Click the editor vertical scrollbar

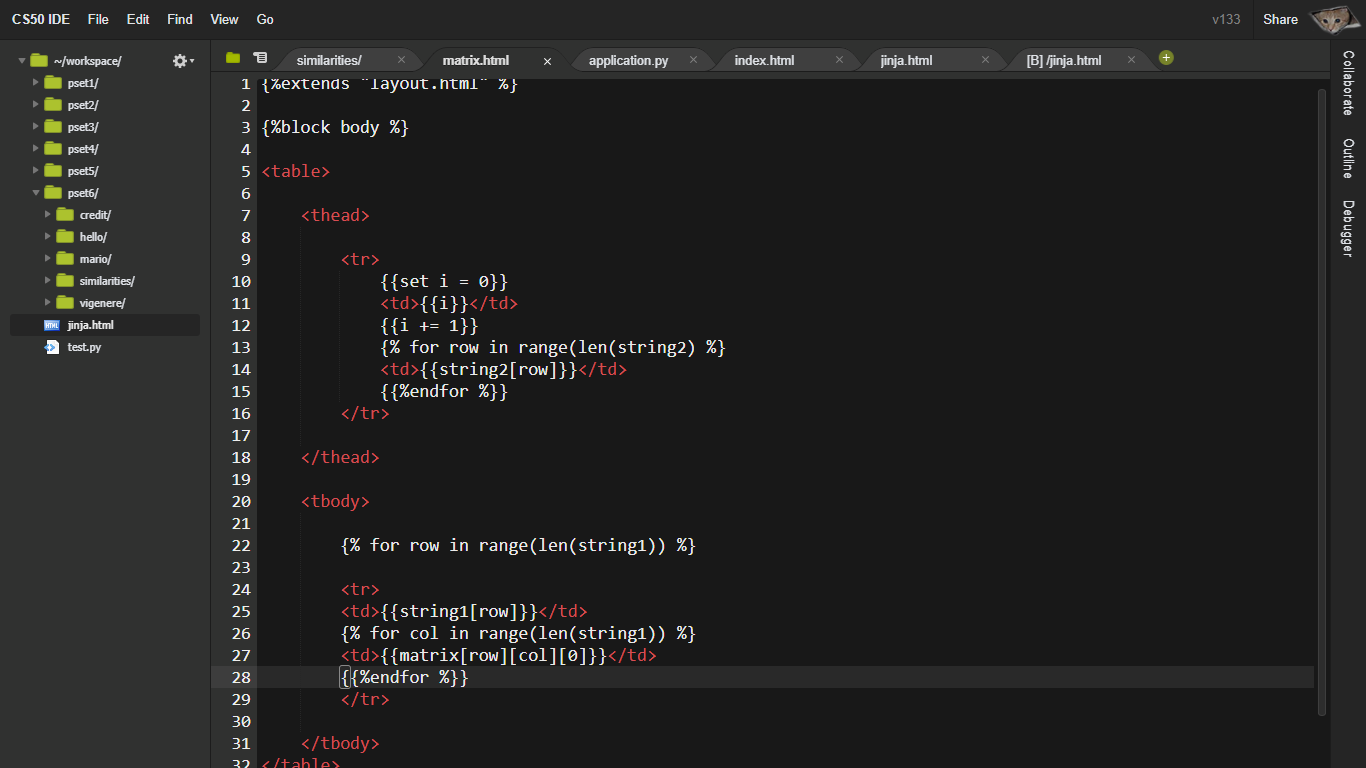click(x=1322, y=400)
